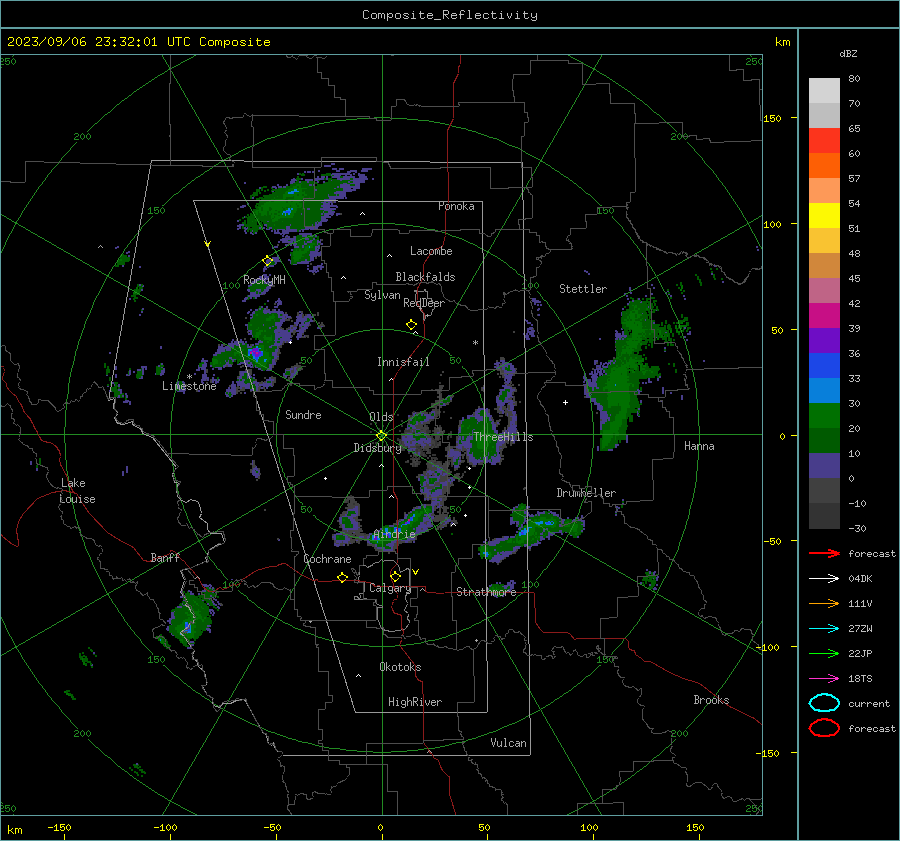Screen dimensions: 900x841
Task: Select the Lacombe map label
Action: click(431, 251)
